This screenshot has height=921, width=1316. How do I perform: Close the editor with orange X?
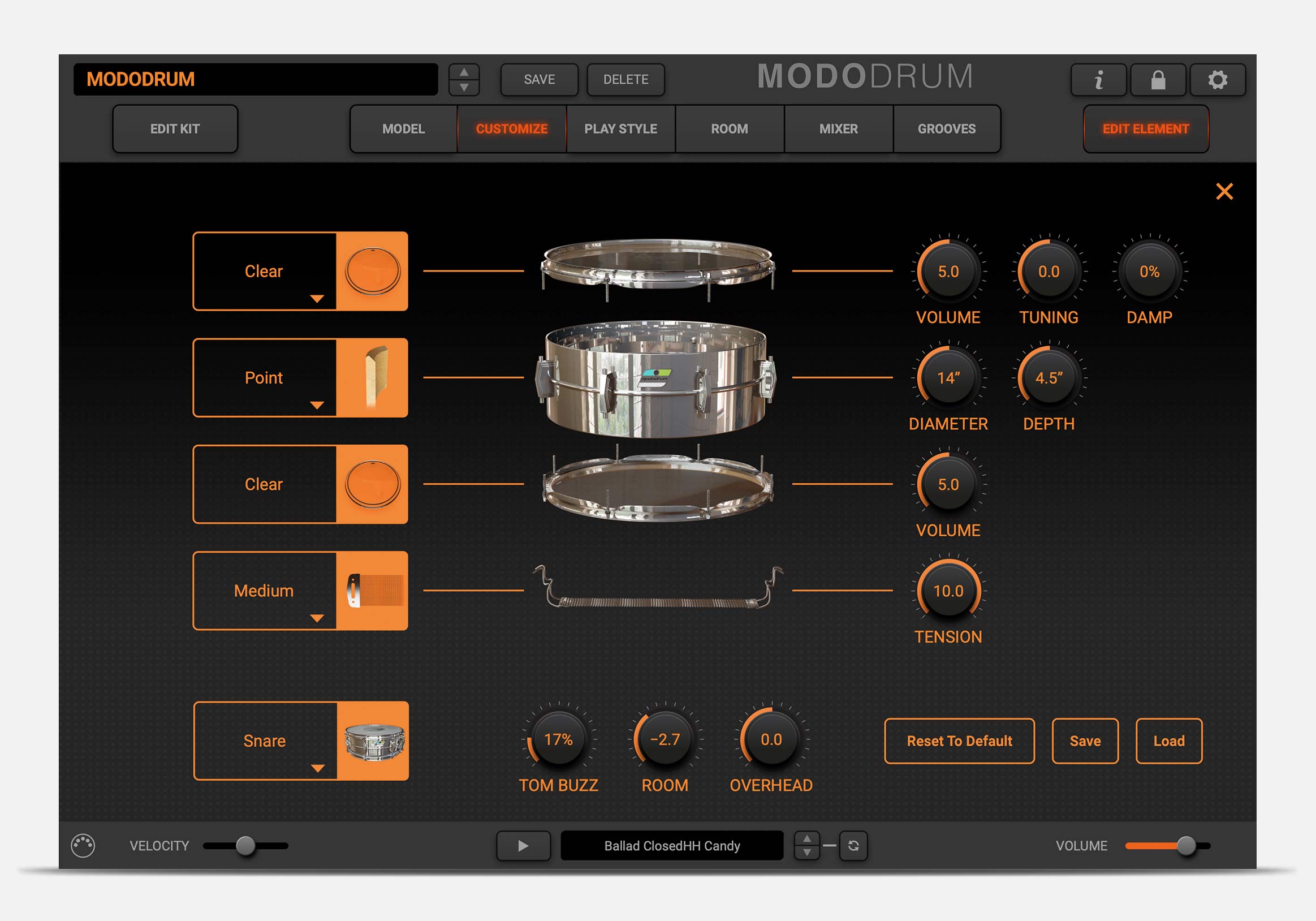pos(1224,192)
